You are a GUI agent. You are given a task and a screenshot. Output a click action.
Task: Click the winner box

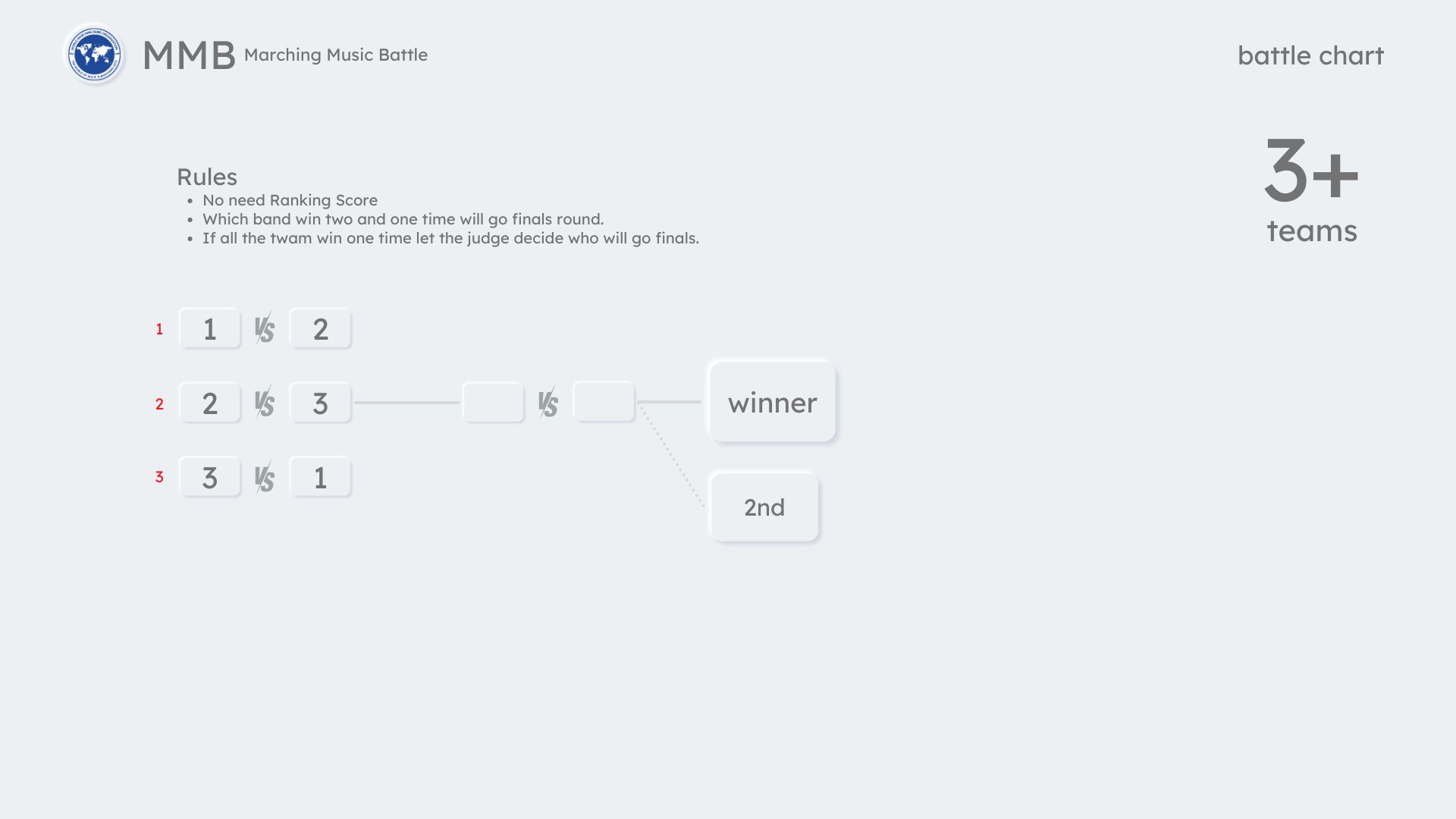click(x=772, y=402)
